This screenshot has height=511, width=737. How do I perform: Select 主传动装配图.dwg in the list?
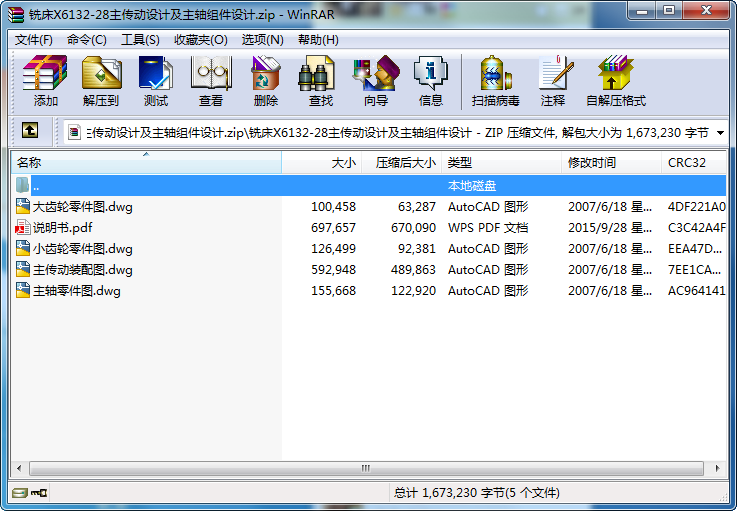click(x=82, y=270)
